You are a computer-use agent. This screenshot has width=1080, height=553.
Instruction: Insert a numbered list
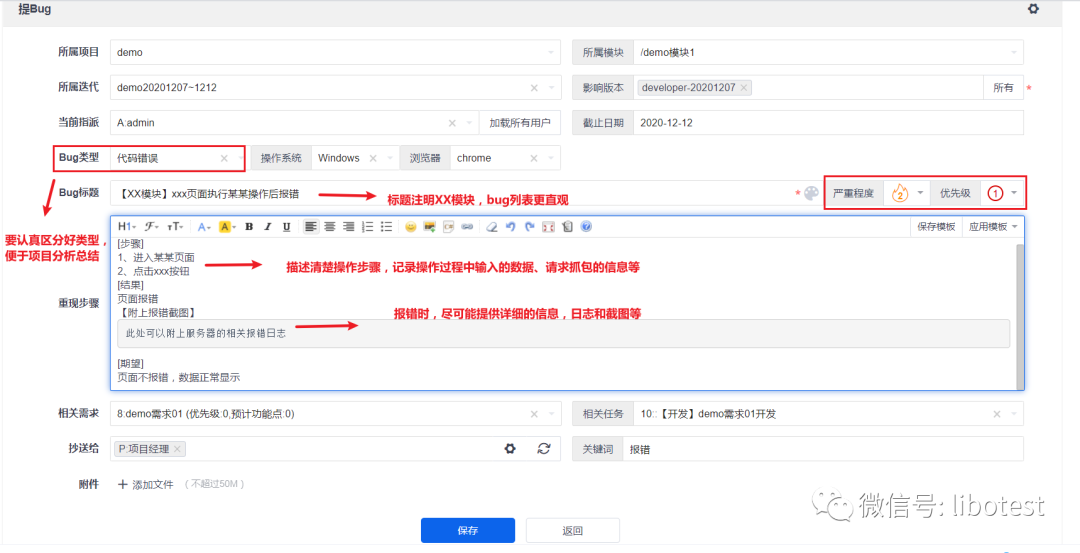tap(368, 227)
